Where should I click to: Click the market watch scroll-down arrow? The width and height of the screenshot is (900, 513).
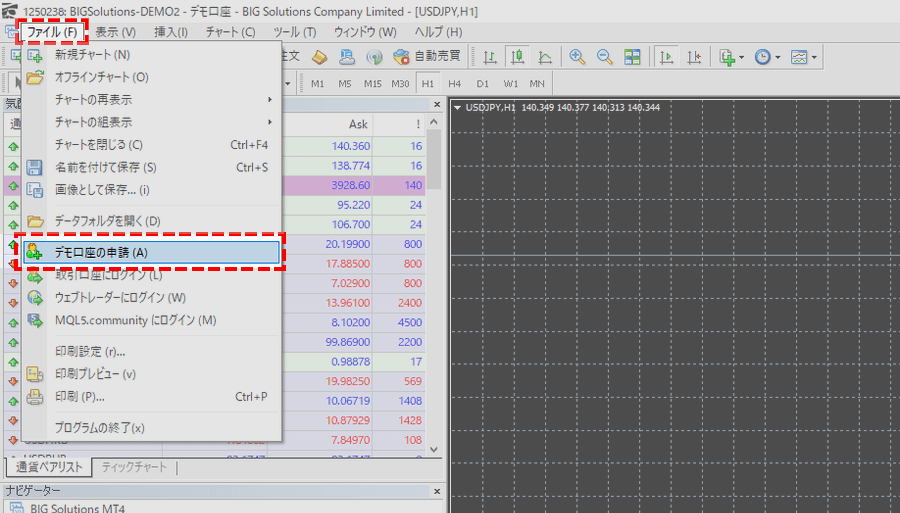[x=434, y=449]
